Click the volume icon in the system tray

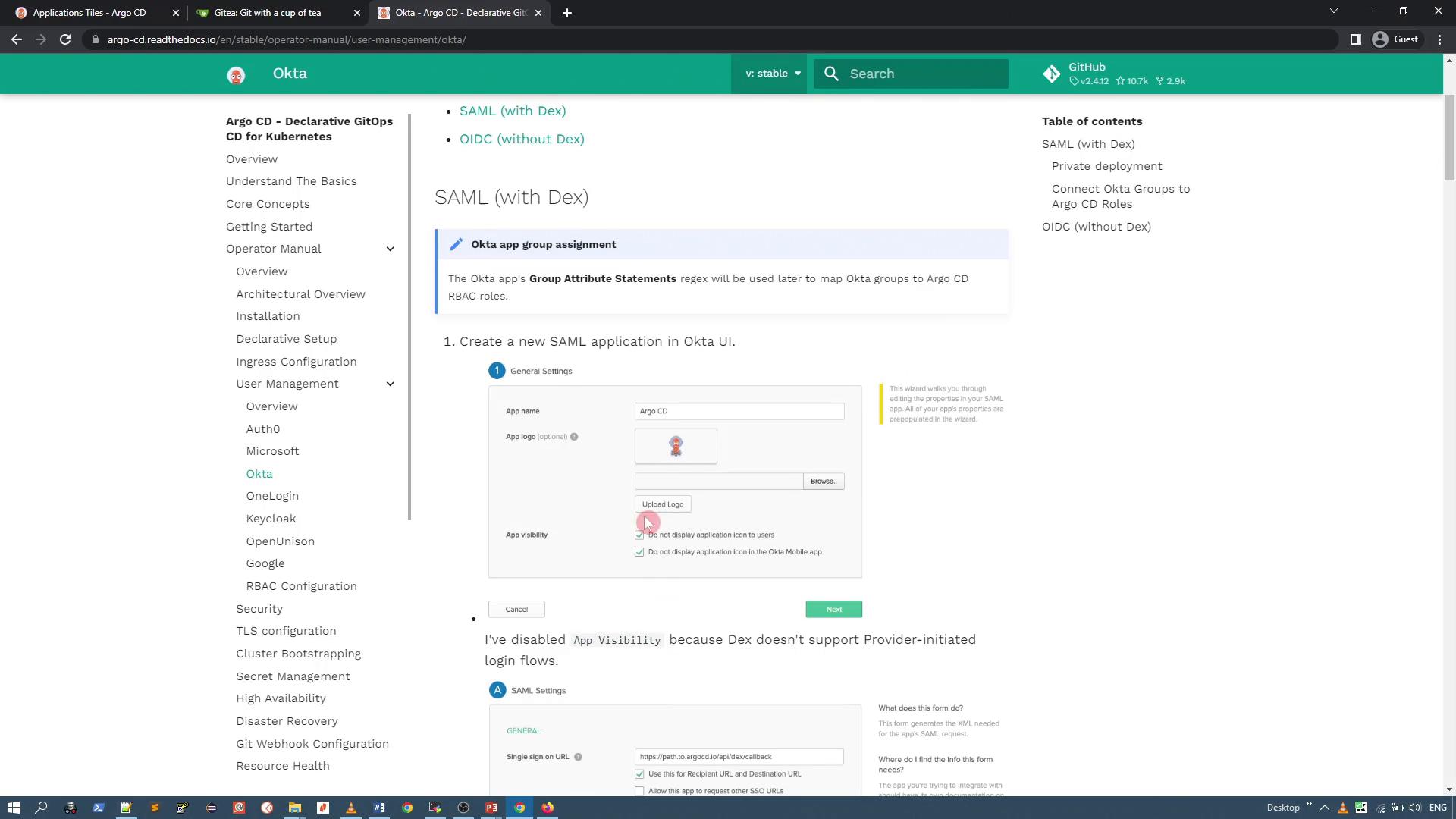1415,808
